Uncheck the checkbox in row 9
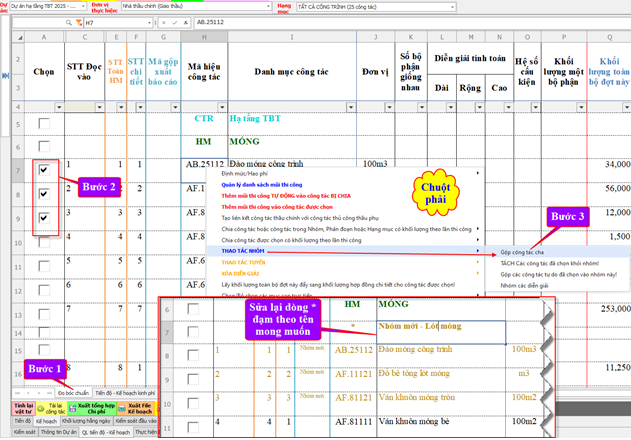 43,217
